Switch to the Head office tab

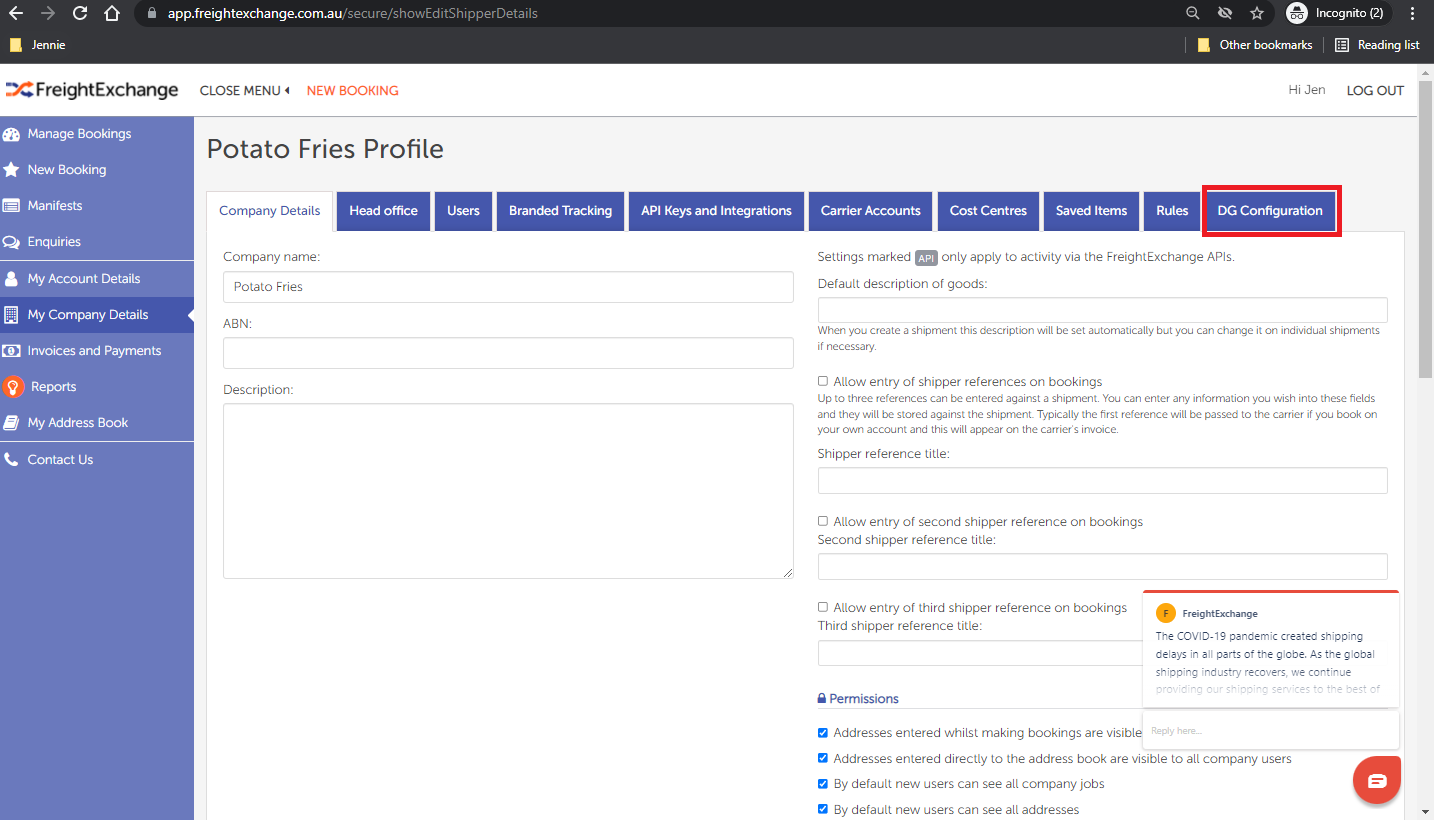(x=383, y=211)
